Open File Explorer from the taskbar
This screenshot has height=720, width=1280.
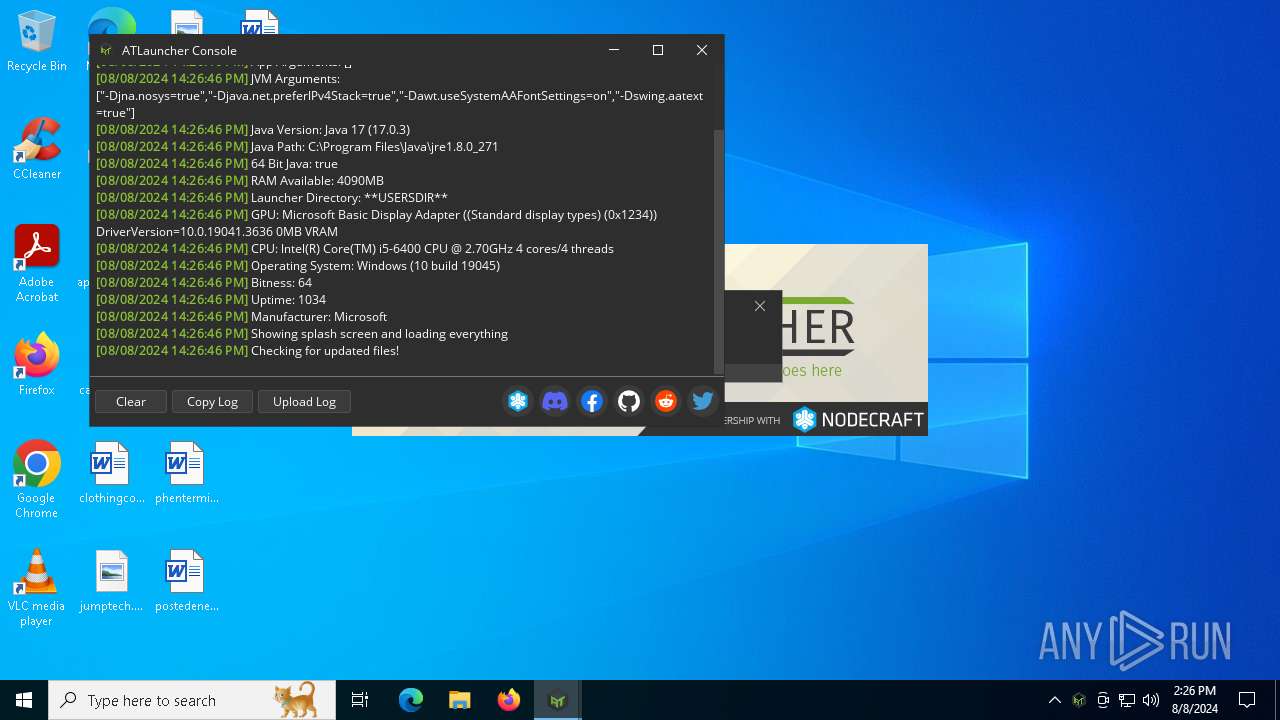(459, 700)
